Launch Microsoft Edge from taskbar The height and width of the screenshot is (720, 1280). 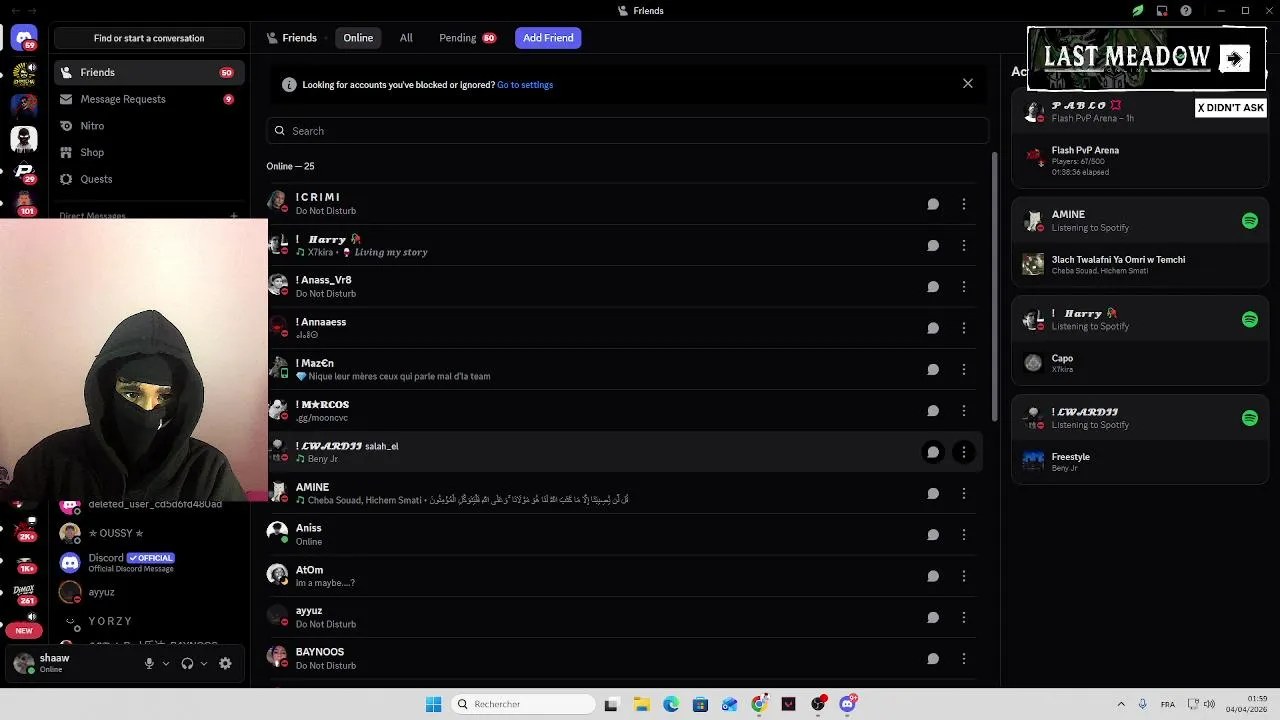(671, 704)
